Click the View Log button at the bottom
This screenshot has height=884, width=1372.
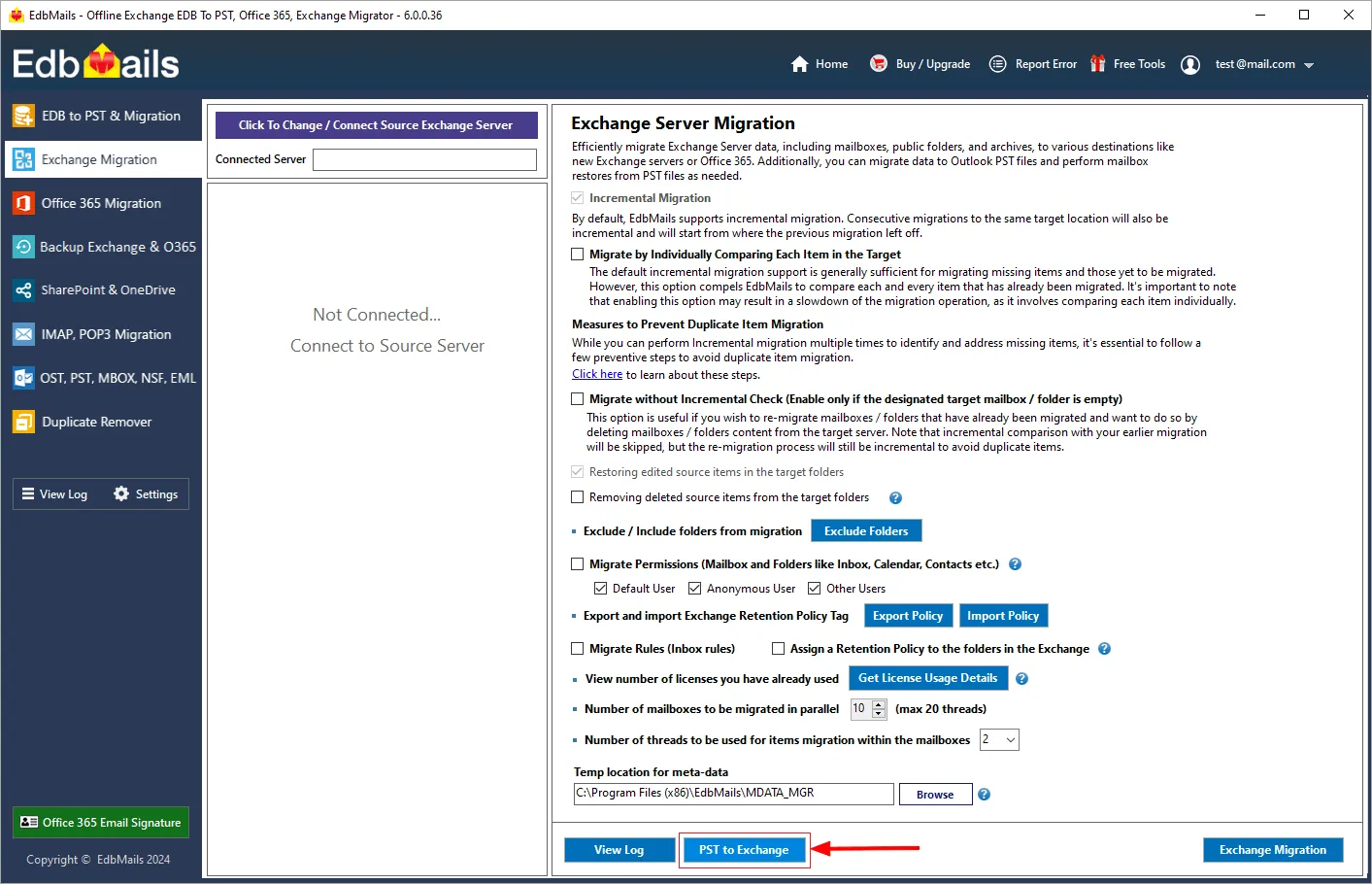619,850
